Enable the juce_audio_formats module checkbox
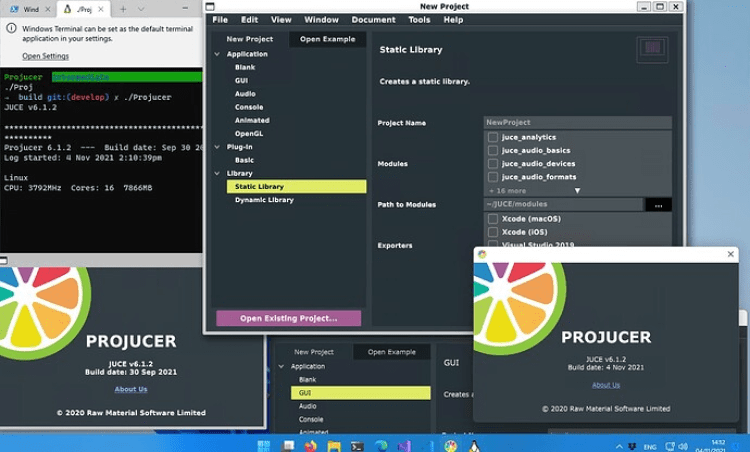Viewport: 750px width, 452px height. click(x=493, y=177)
